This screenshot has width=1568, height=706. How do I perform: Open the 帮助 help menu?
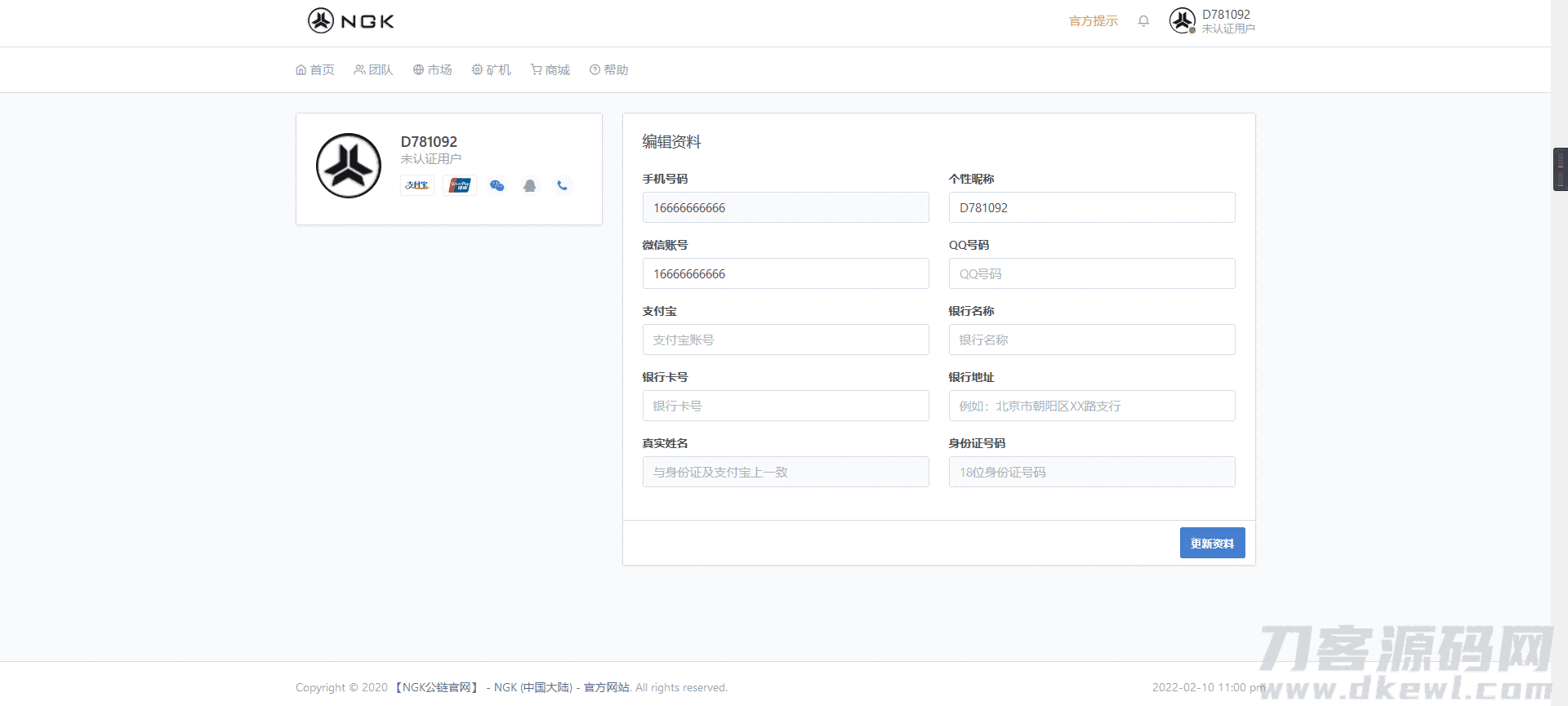coord(609,70)
